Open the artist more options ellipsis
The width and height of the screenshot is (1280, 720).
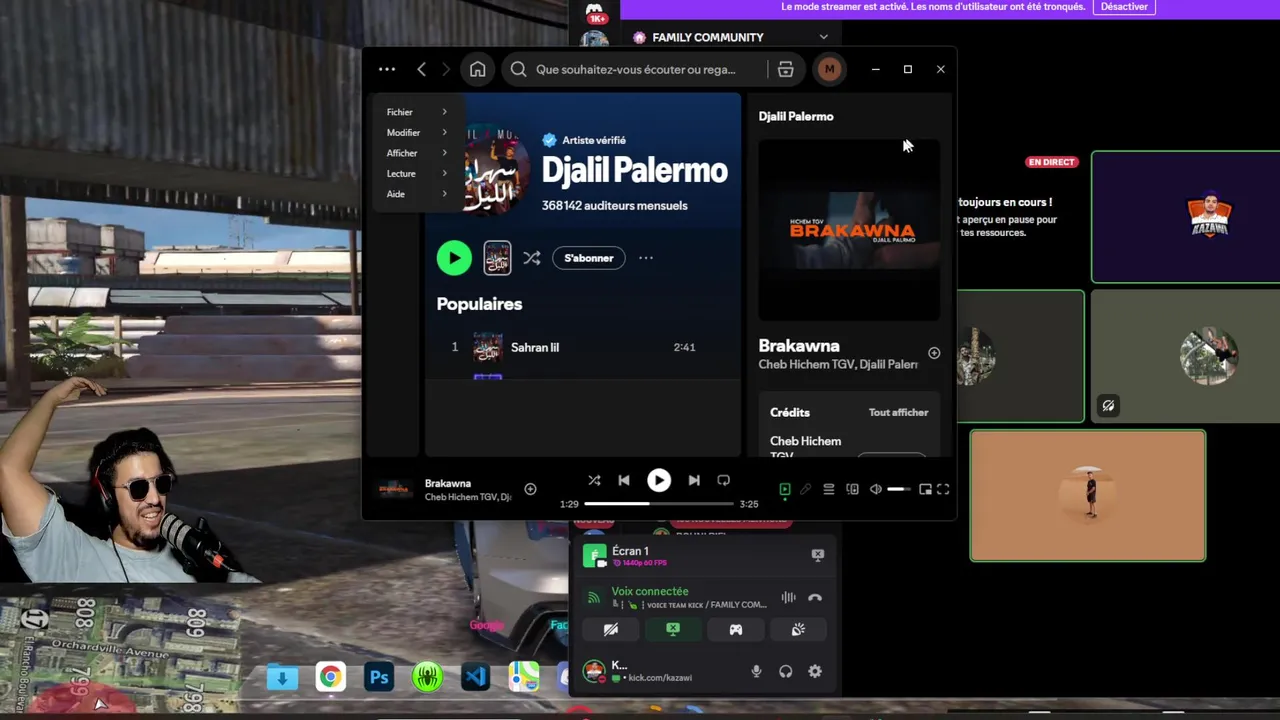[646, 258]
